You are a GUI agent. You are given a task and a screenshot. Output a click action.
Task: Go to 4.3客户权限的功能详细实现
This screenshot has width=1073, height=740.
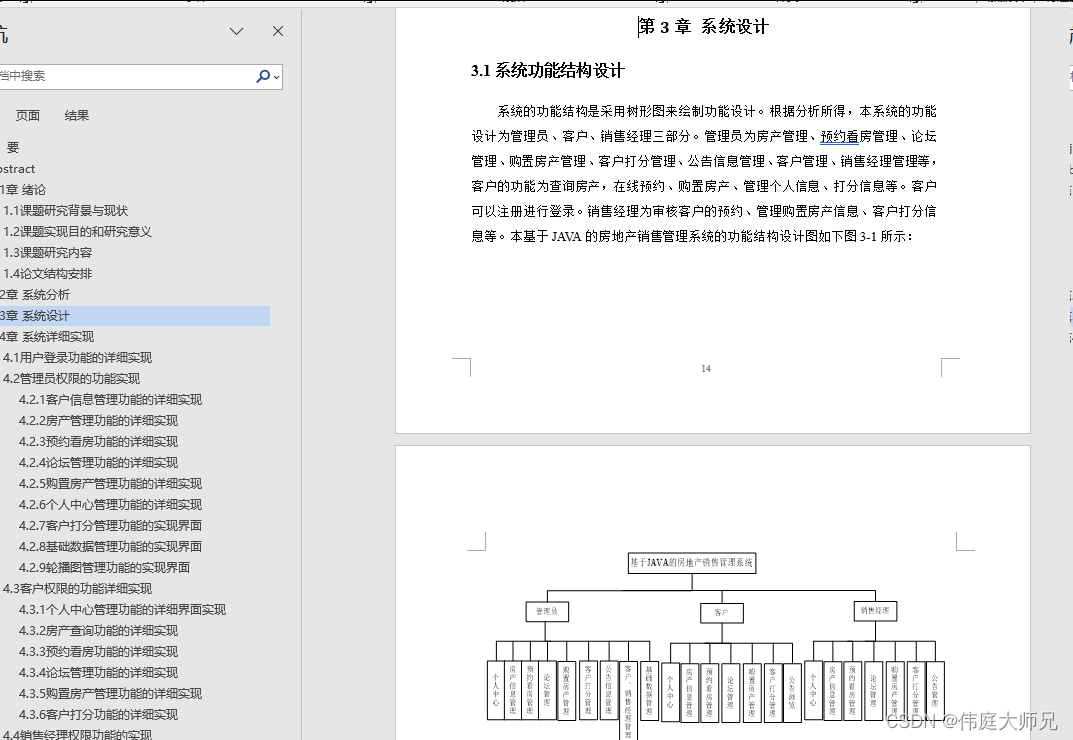tap(77, 589)
